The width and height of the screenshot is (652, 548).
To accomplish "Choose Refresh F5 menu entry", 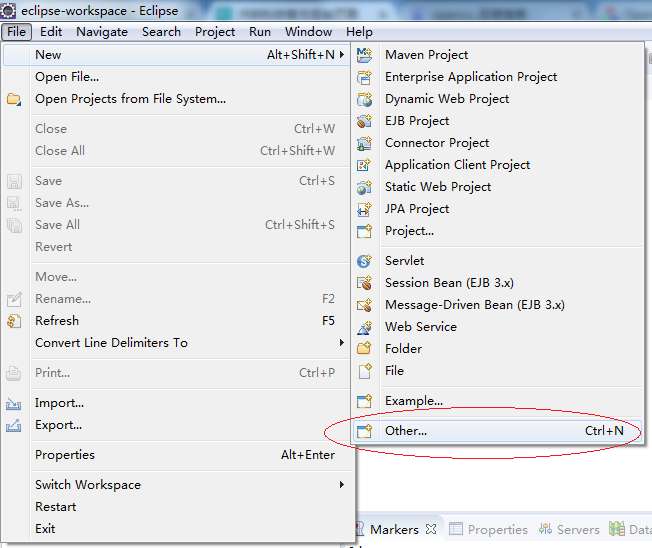I will click(176, 321).
